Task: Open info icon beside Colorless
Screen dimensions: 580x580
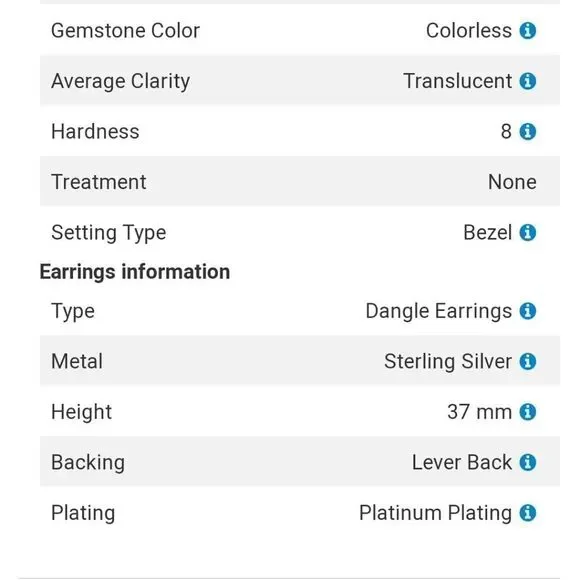Action: pyautogui.click(x=527, y=31)
